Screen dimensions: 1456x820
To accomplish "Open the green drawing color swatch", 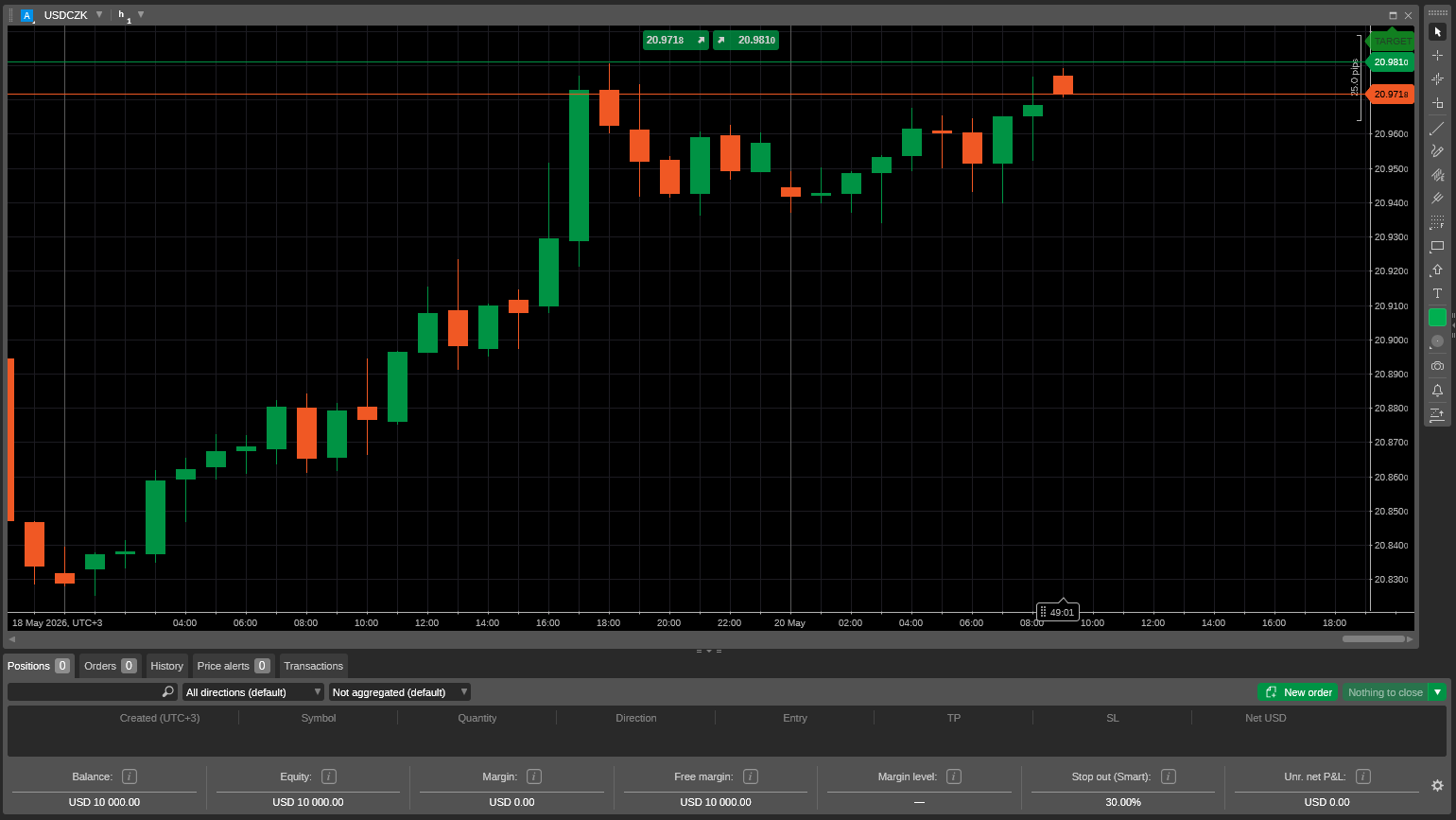I will pos(1437,317).
